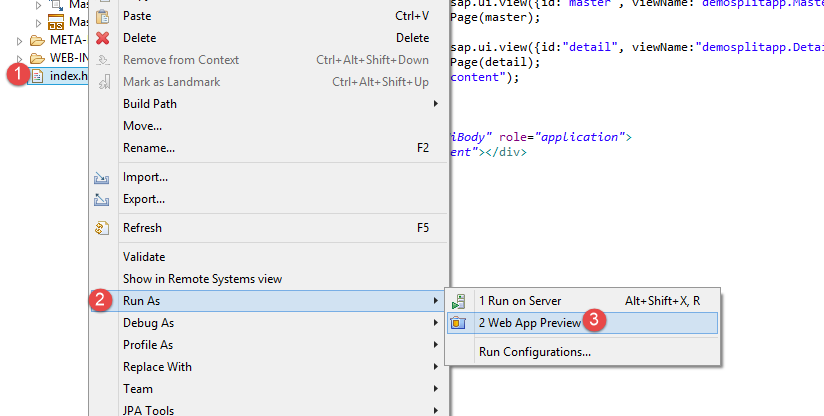824x416 pixels.
Task: Click the Run on Server icon
Action: 459,301
